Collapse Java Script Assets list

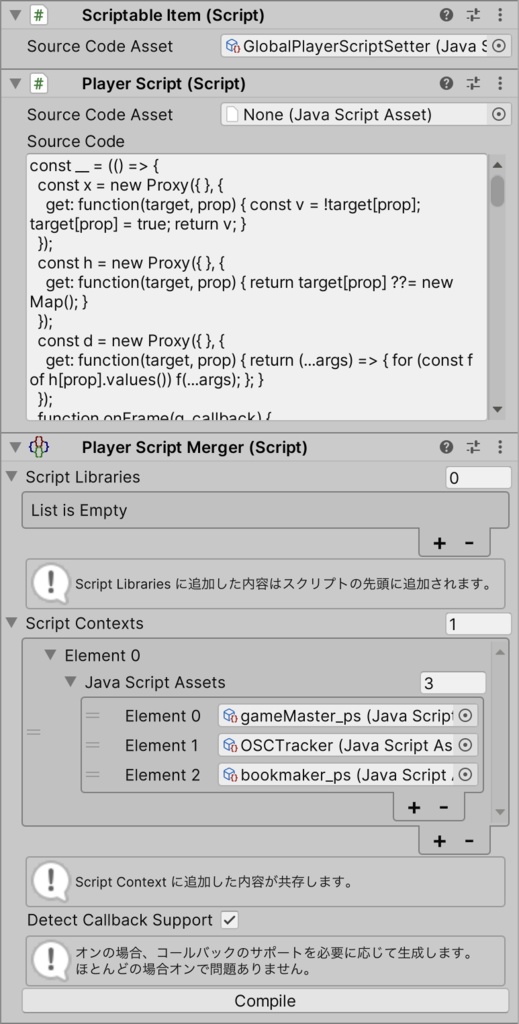coord(71,682)
